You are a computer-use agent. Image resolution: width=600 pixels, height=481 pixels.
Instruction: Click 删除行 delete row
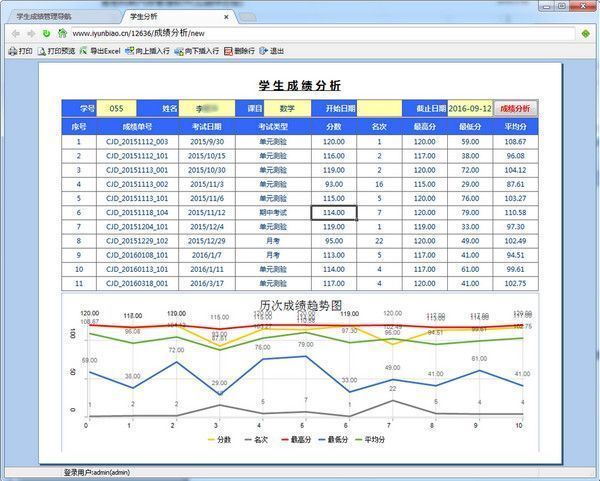click(x=239, y=51)
